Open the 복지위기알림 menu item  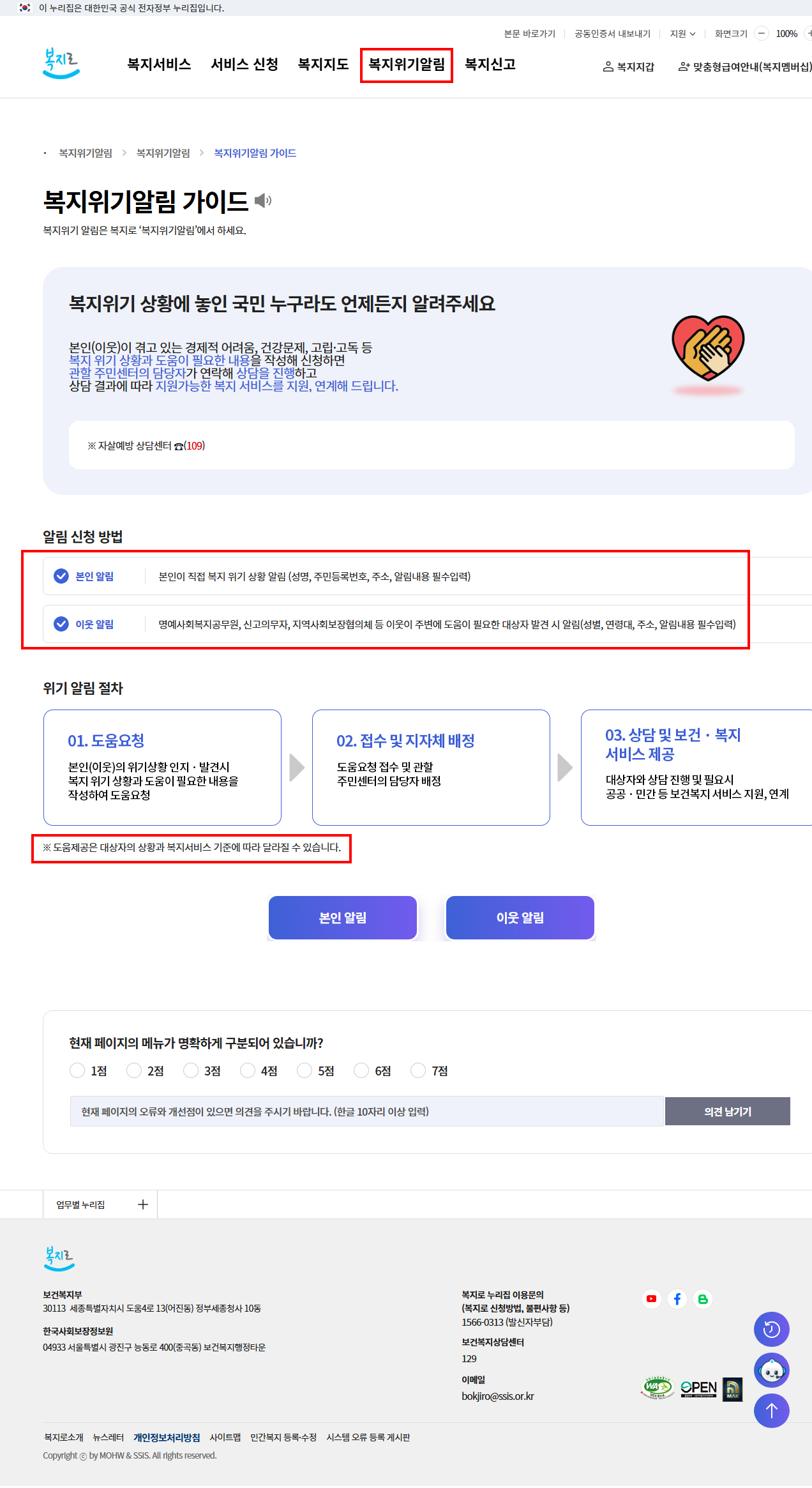pyautogui.click(x=407, y=65)
